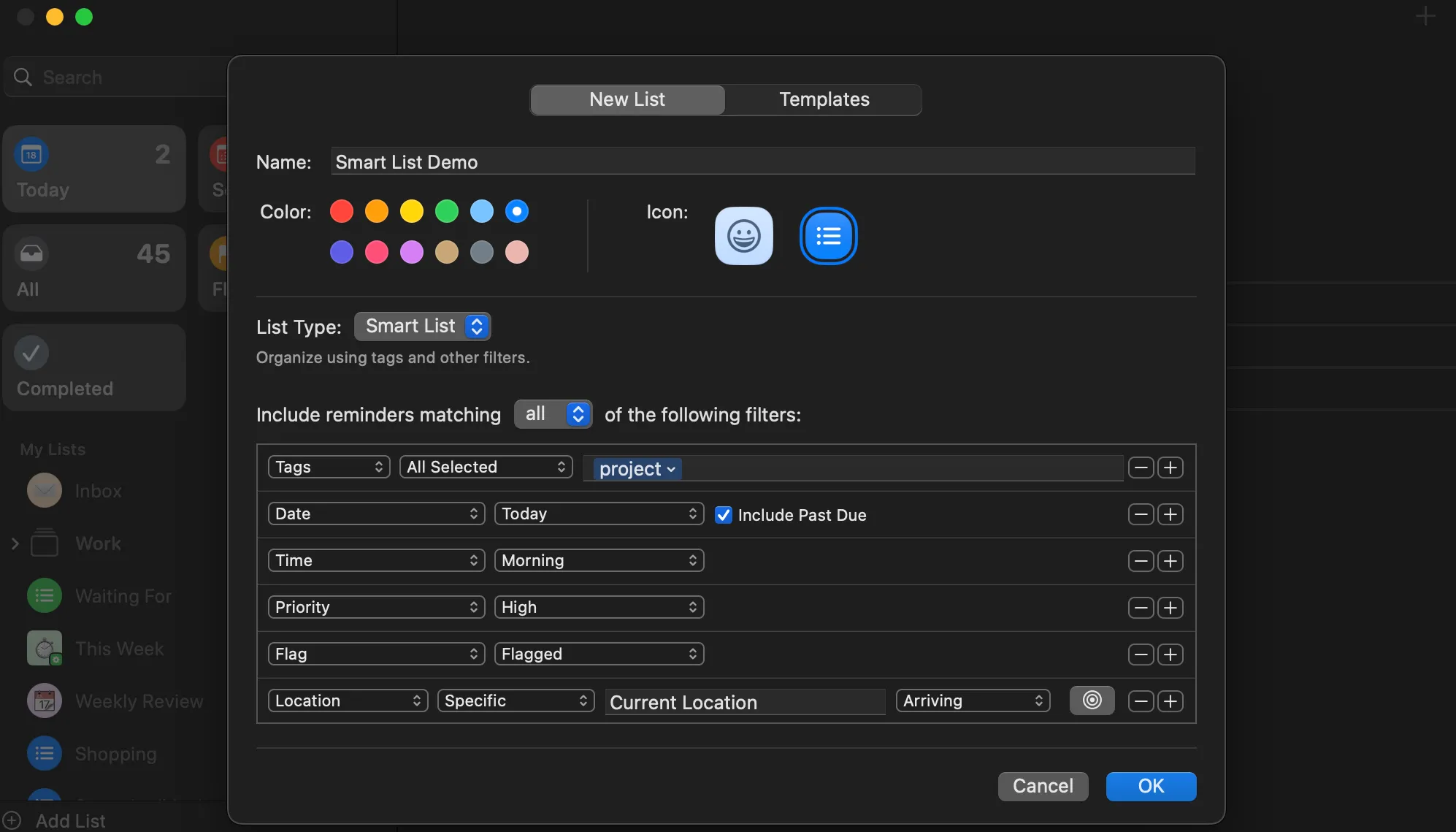Open the Priority level dropdown showing High
Viewport: 1456px width, 832px height.
599,607
